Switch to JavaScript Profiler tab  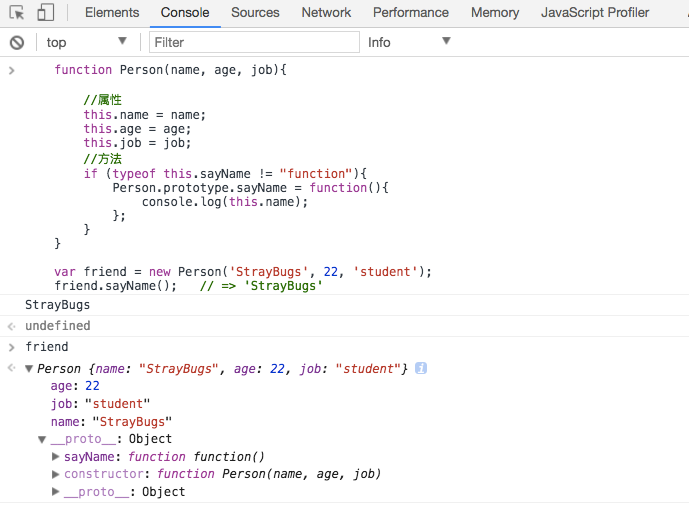point(595,12)
